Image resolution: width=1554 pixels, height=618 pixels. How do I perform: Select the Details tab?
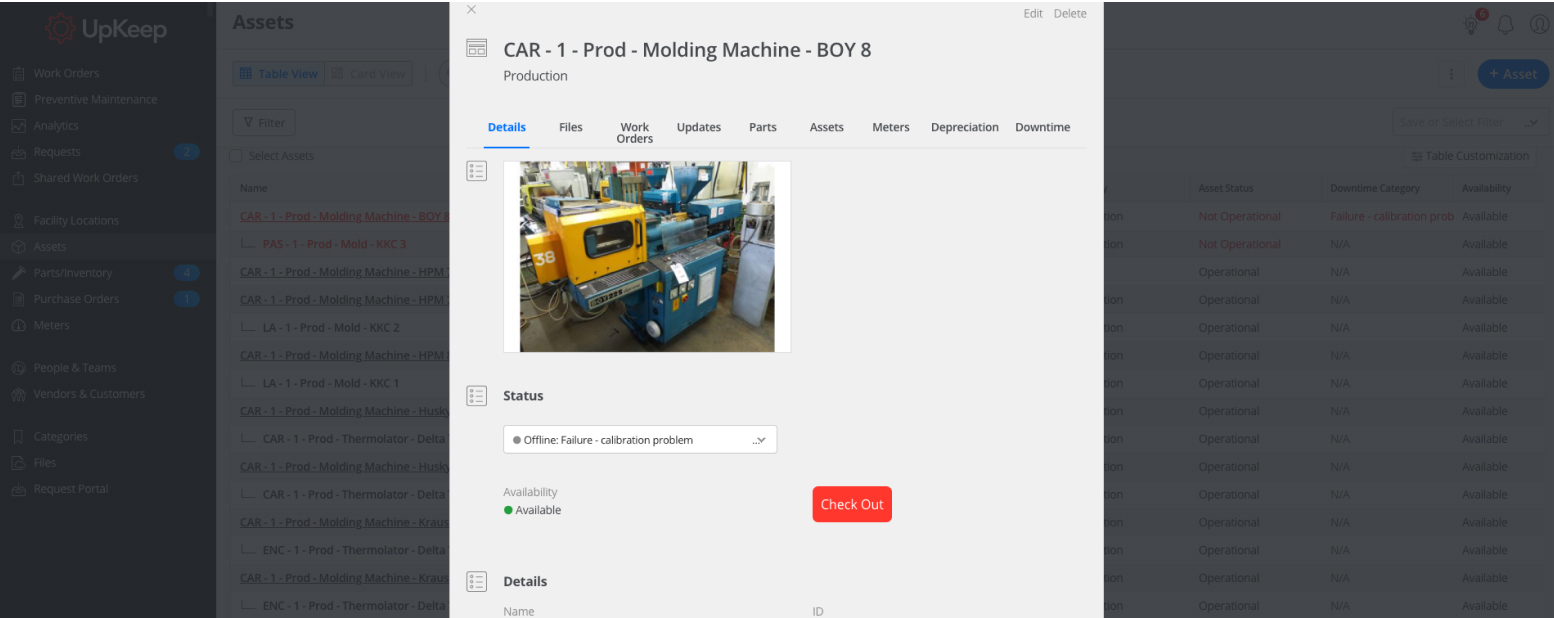pyautogui.click(x=507, y=127)
